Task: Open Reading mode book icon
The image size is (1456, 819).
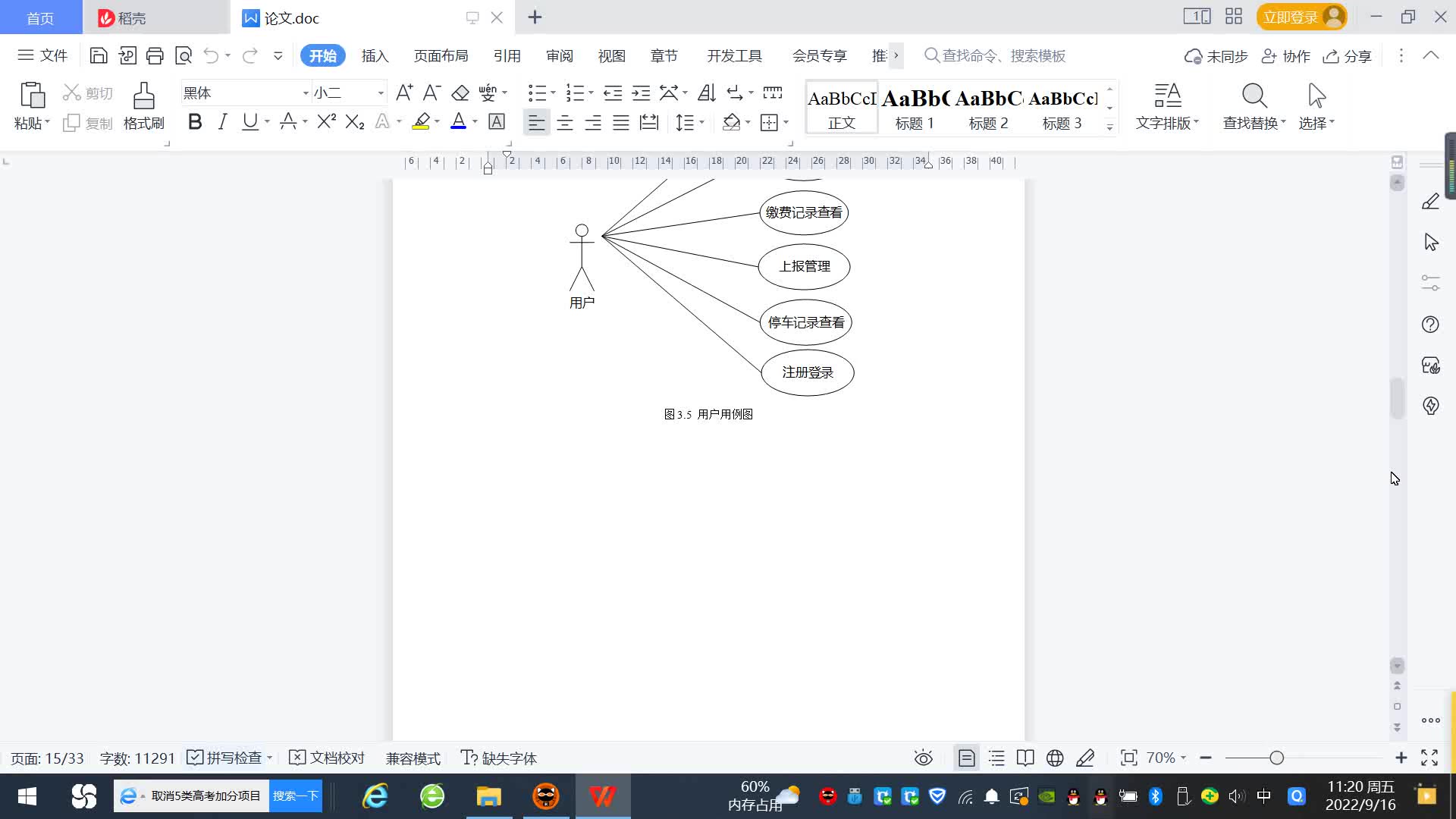Action: pyautogui.click(x=1025, y=758)
